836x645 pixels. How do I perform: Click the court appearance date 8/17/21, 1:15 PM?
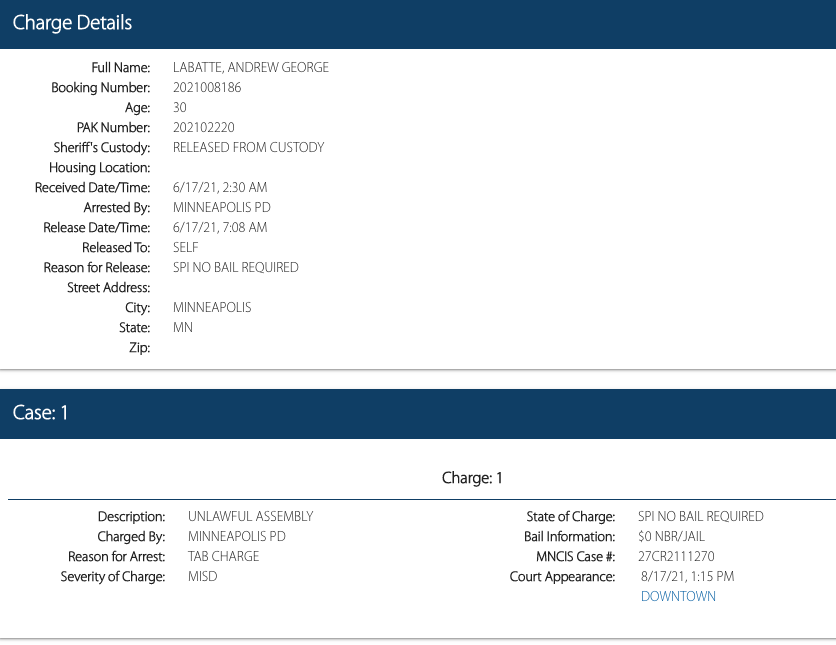(x=687, y=576)
